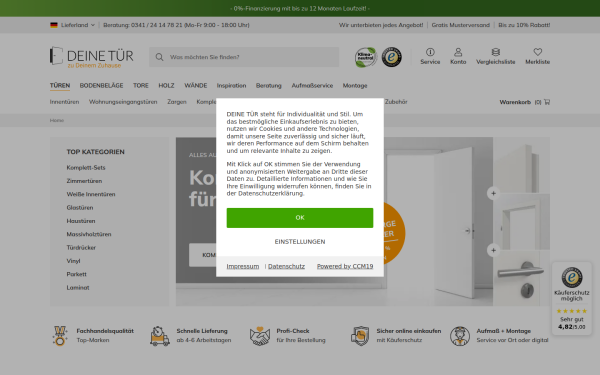Click the Sicher online einkaufen shield icon
The image size is (600, 375).
[x=360, y=336]
